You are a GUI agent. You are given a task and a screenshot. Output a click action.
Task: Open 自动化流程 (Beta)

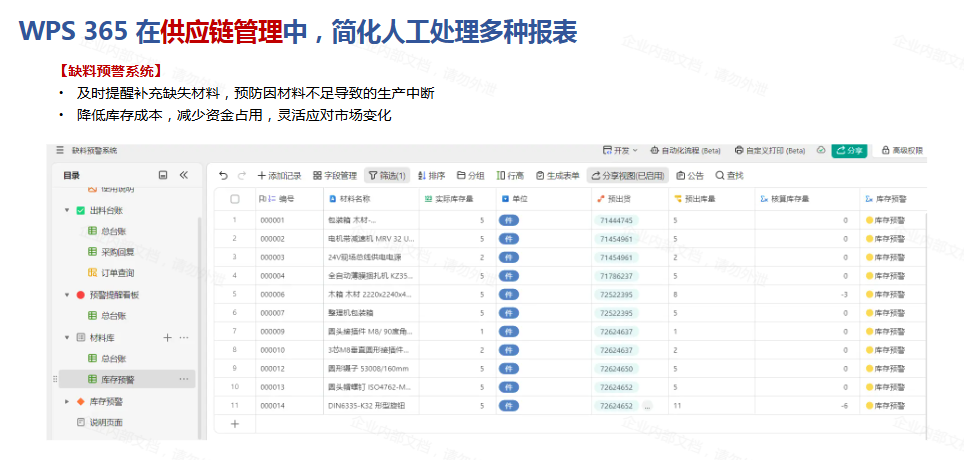685,150
